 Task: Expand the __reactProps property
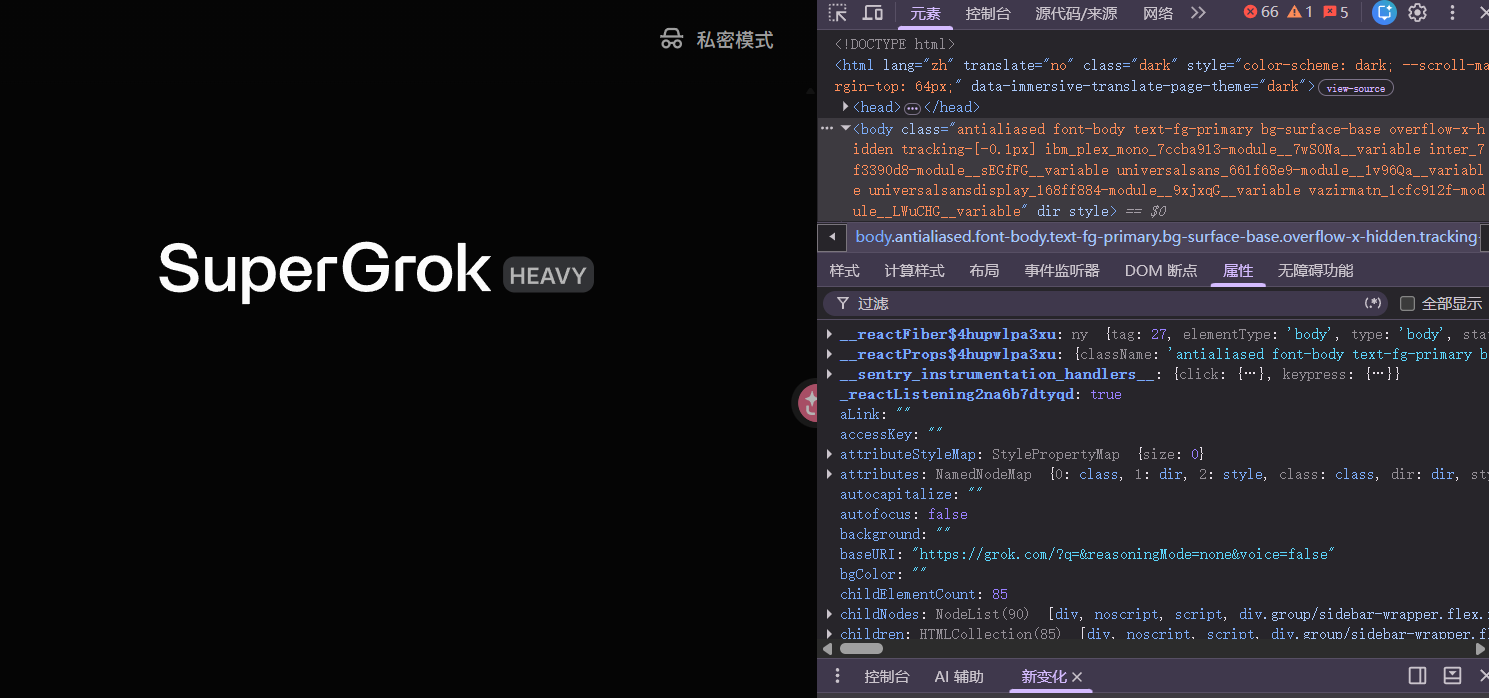click(x=830, y=354)
